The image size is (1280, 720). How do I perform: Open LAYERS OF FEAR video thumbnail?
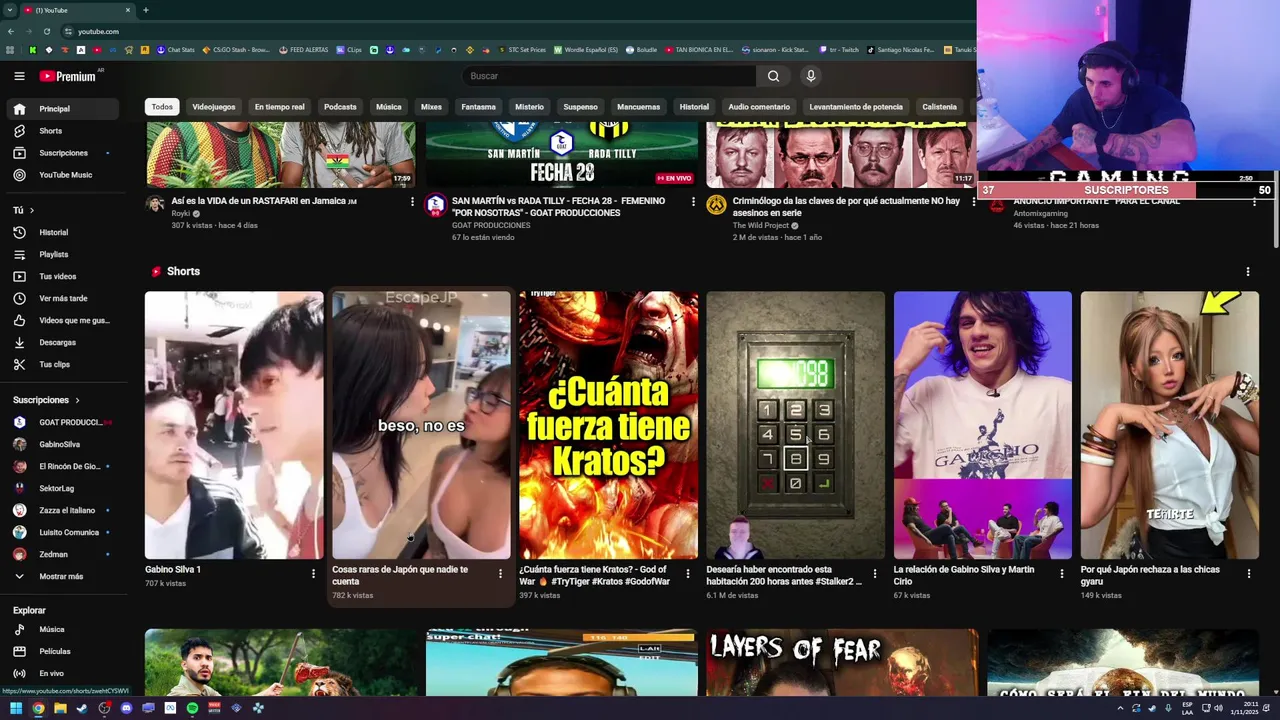click(x=842, y=662)
